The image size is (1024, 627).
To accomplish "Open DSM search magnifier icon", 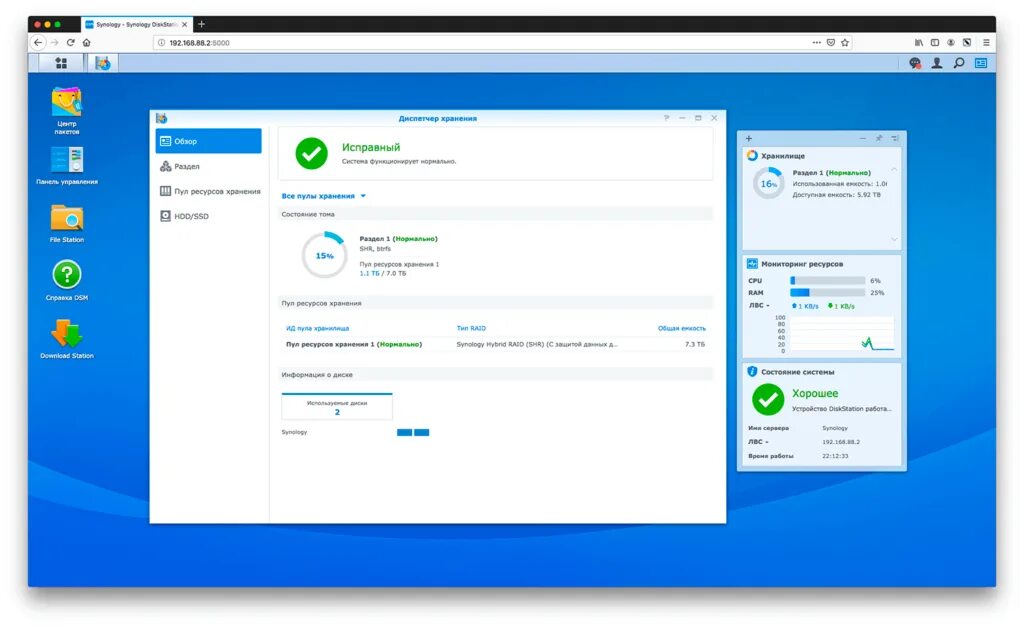I will [959, 63].
